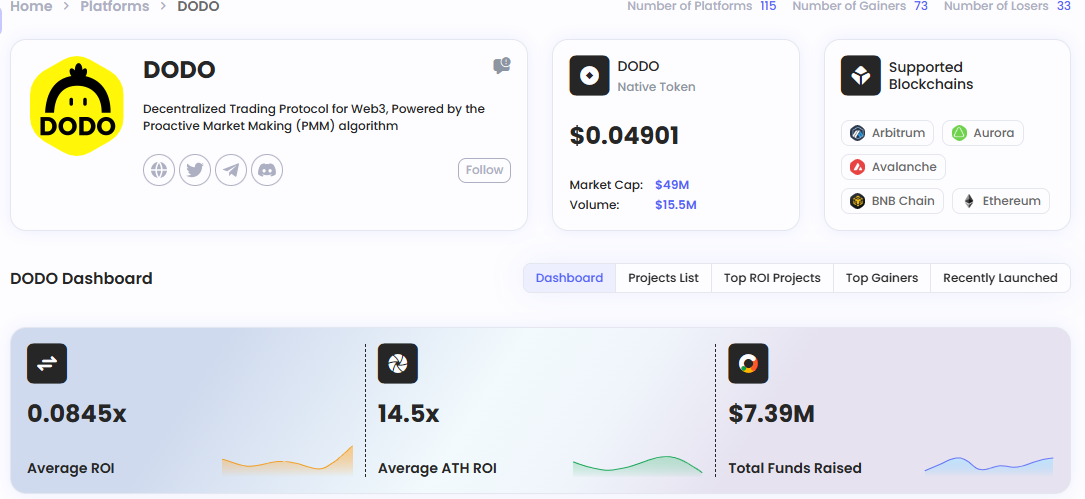Image resolution: width=1085 pixels, height=499 pixels.
Task: Open the Projects List tab
Action: 664,278
